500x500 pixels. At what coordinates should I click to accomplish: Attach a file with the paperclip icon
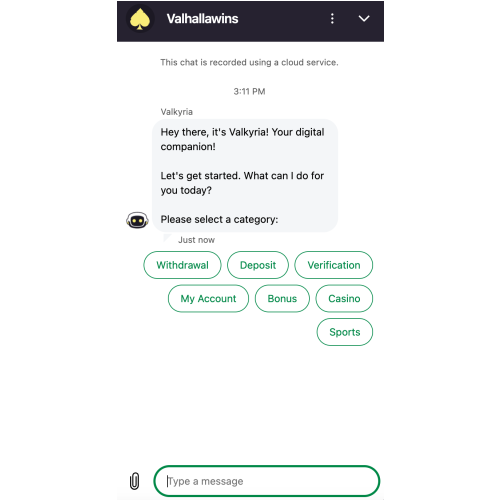[134, 481]
